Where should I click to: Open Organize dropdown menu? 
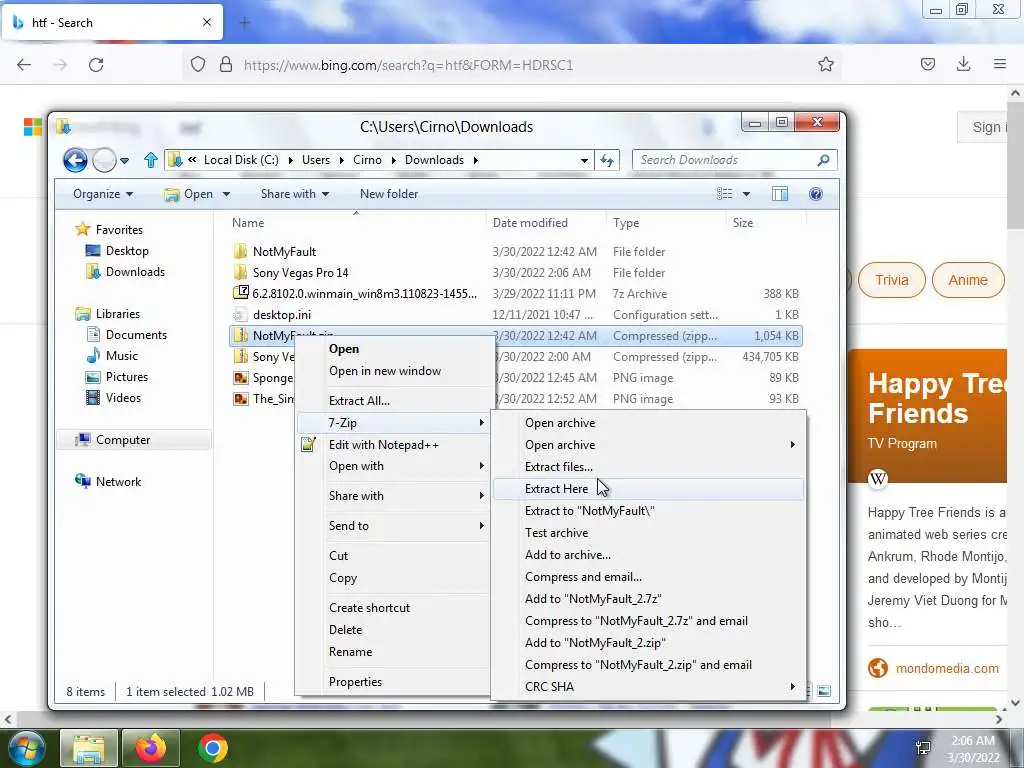click(103, 194)
